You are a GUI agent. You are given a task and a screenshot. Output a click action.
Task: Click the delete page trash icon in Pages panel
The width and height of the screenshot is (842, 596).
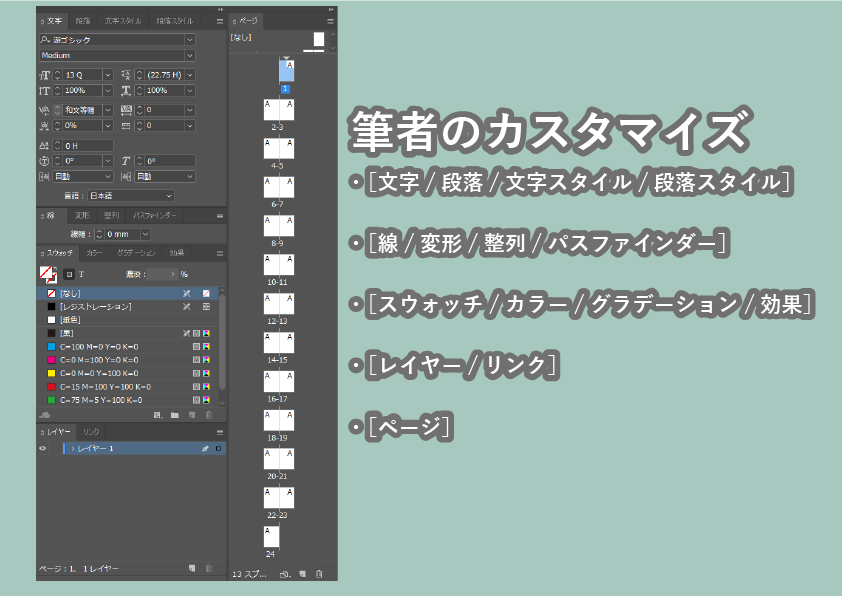pyautogui.click(x=320, y=574)
